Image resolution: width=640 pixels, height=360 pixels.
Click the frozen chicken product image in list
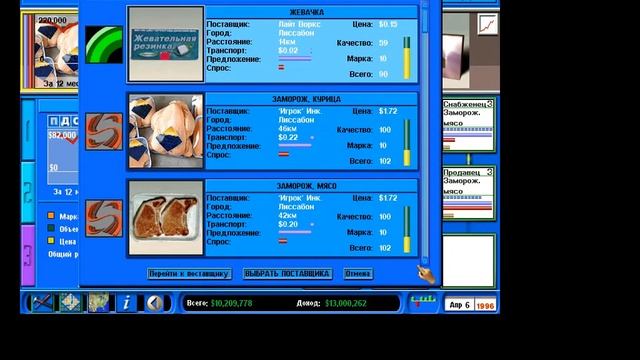[x=166, y=131]
